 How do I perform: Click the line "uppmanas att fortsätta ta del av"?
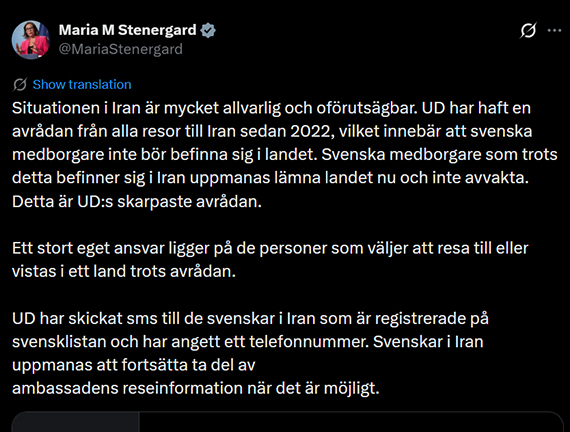(x=134, y=365)
